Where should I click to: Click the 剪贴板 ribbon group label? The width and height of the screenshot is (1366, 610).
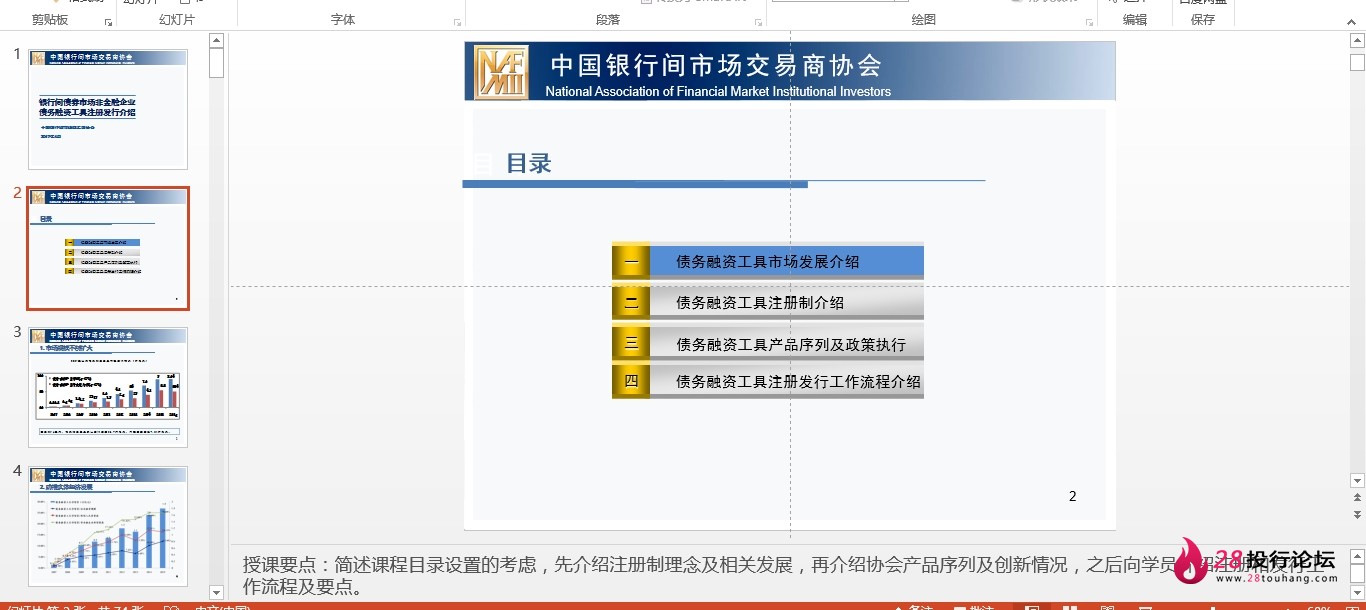50,20
